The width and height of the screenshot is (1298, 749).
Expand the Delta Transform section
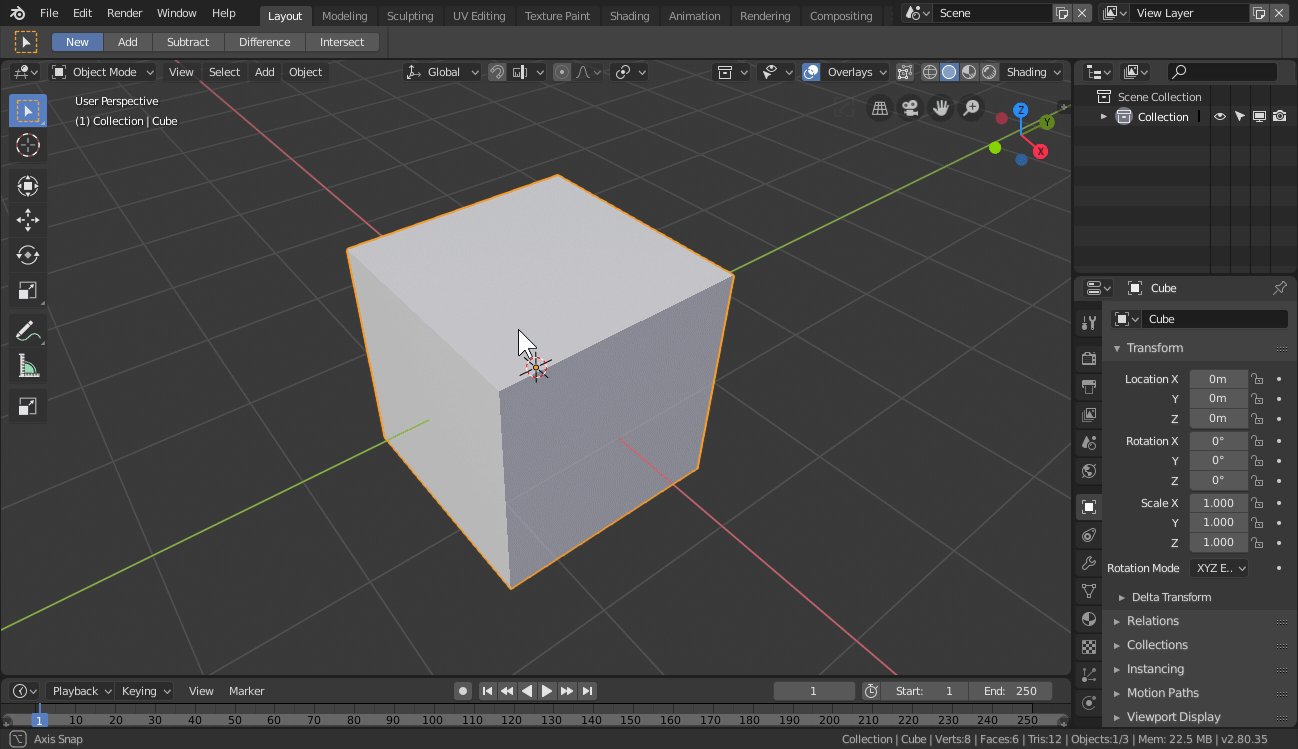[1170, 597]
